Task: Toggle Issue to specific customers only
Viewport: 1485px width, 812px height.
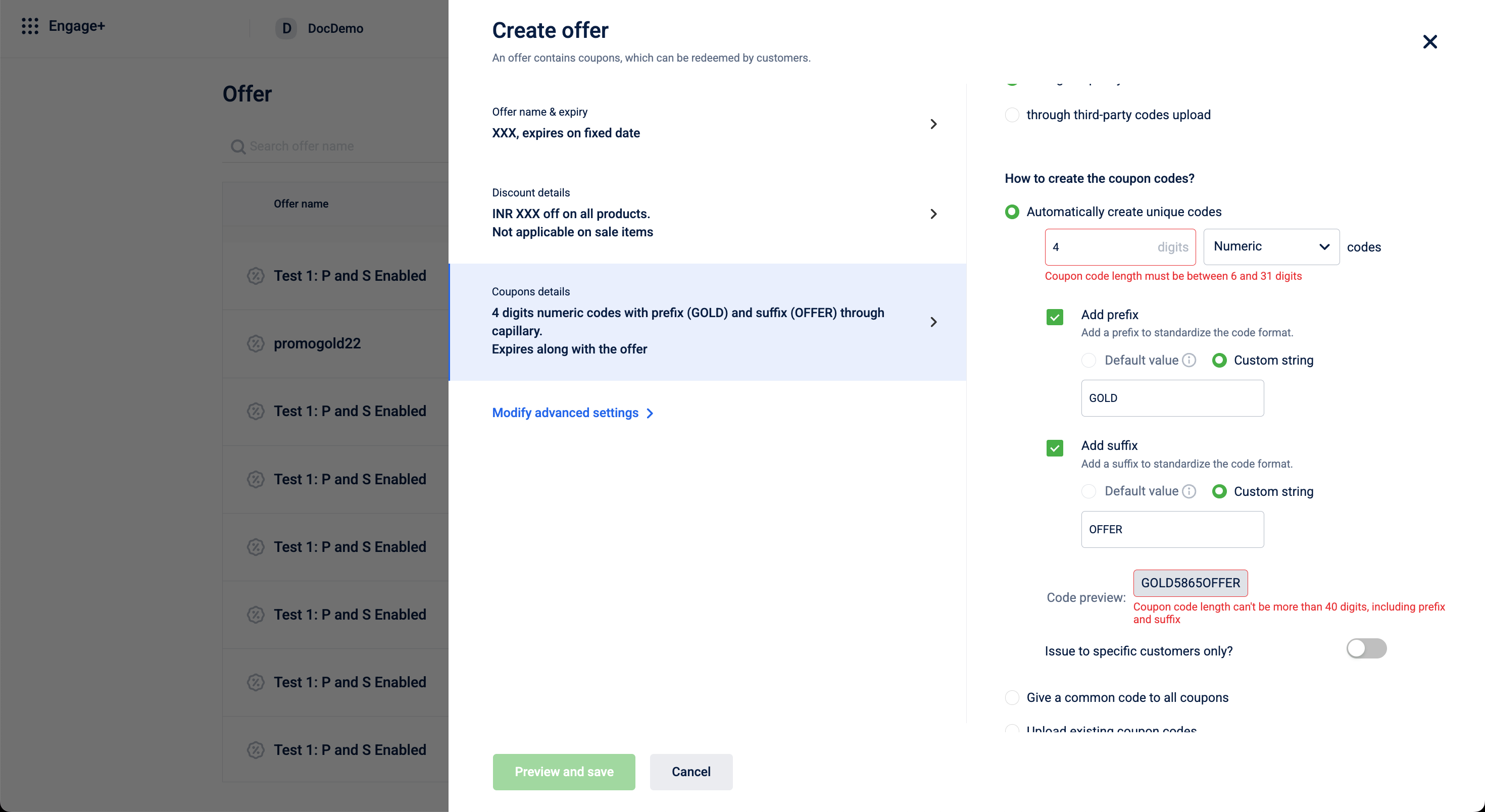Action: [1366, 648]
